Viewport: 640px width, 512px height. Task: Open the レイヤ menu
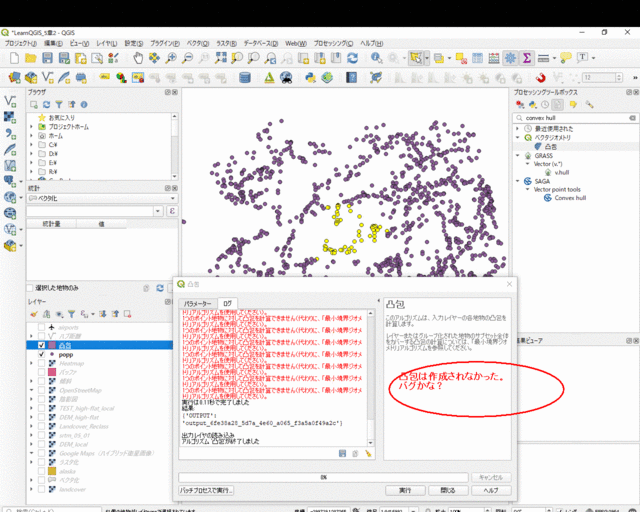[x=107, y=43]
